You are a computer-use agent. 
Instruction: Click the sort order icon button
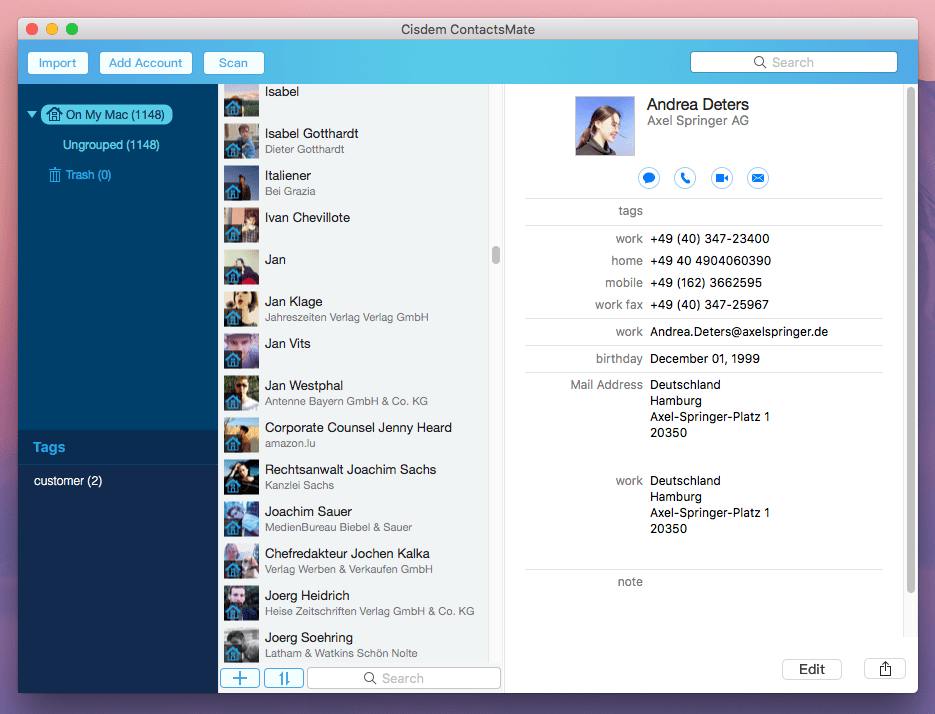(x=284, y=678)
